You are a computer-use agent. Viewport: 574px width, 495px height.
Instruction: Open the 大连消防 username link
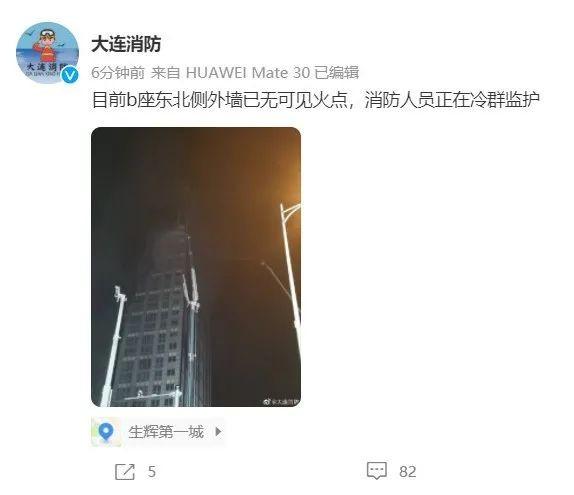coord(126,44)
